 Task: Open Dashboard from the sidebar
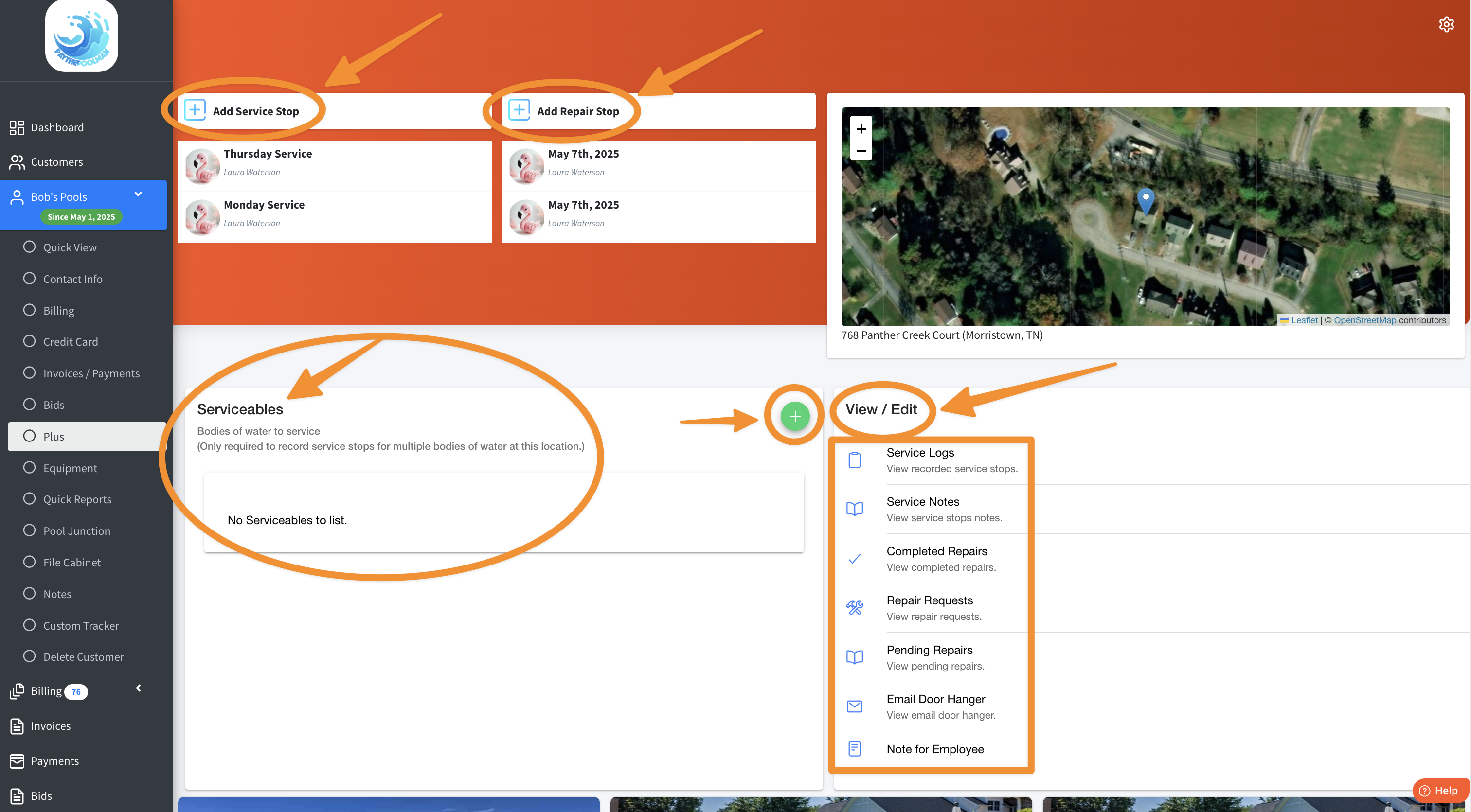[56, 127]
